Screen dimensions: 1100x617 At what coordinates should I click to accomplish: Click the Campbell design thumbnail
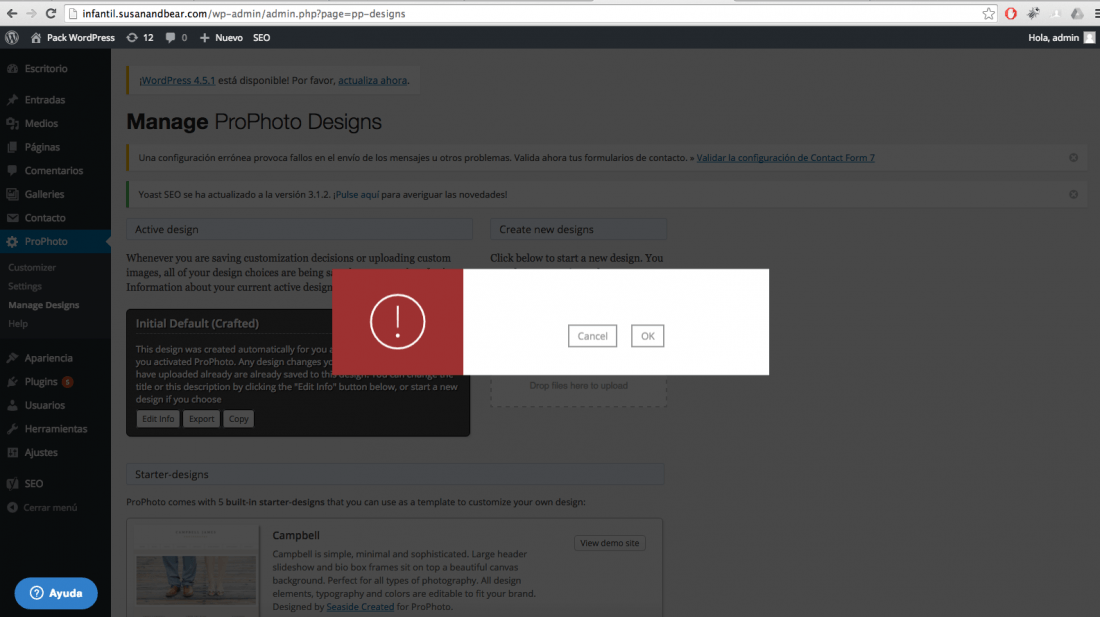coord(196,572)
